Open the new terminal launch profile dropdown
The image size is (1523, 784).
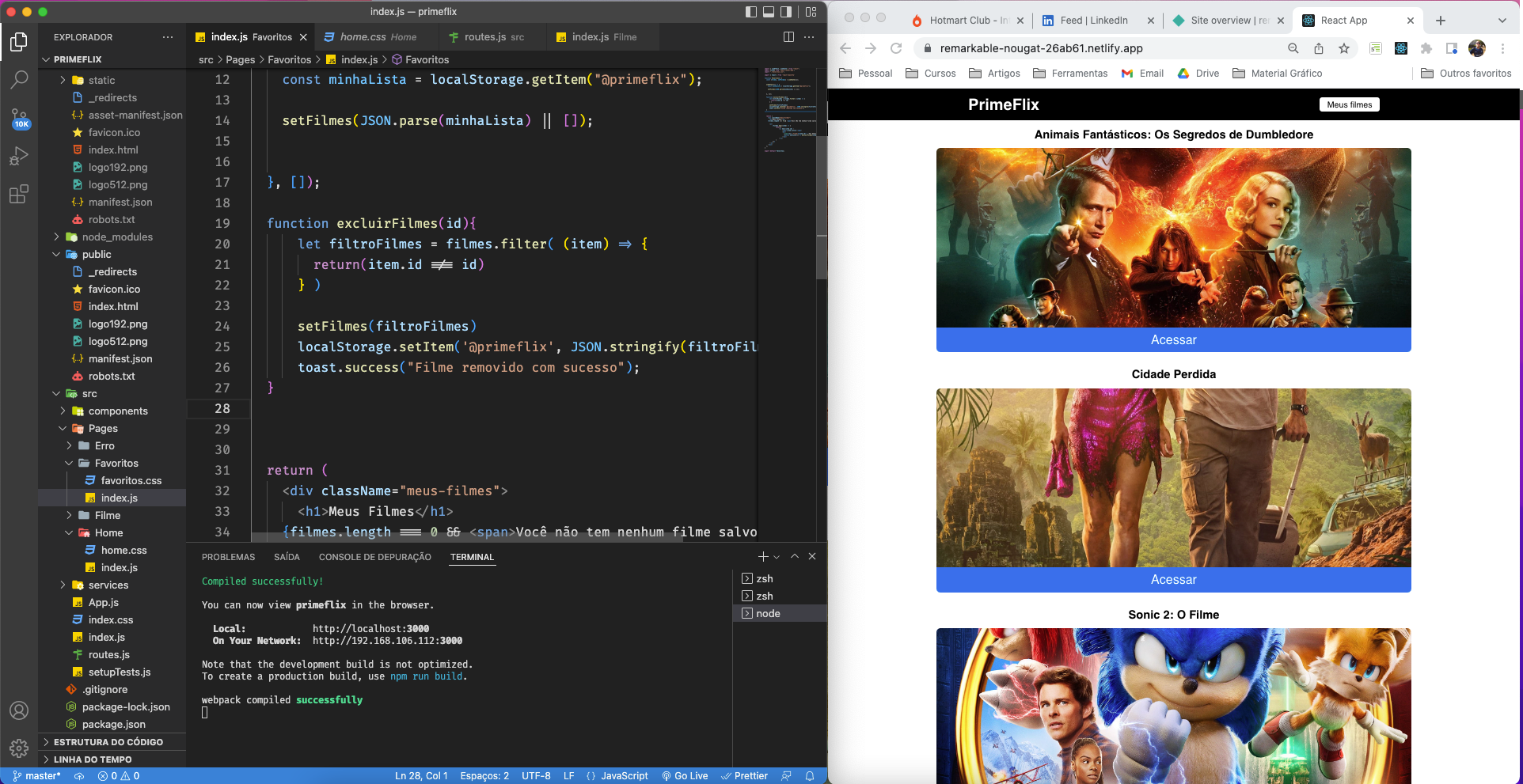pyautogui.click(x=777, y=557)
